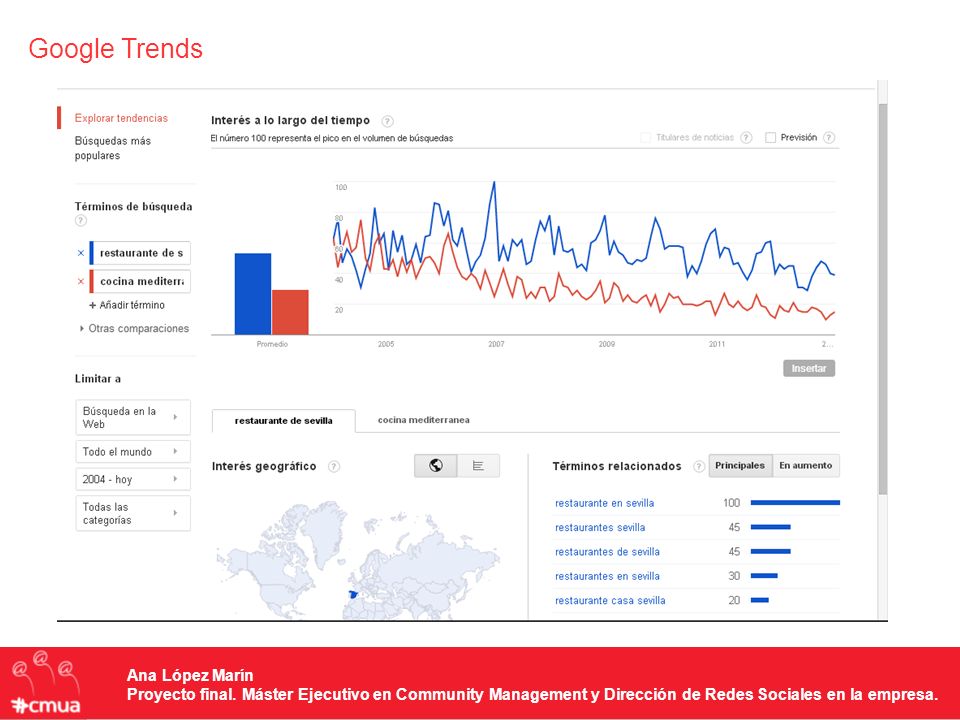Remove blue term restaurante de sevilla with X
960x720 pixels.
pos(81,253)
